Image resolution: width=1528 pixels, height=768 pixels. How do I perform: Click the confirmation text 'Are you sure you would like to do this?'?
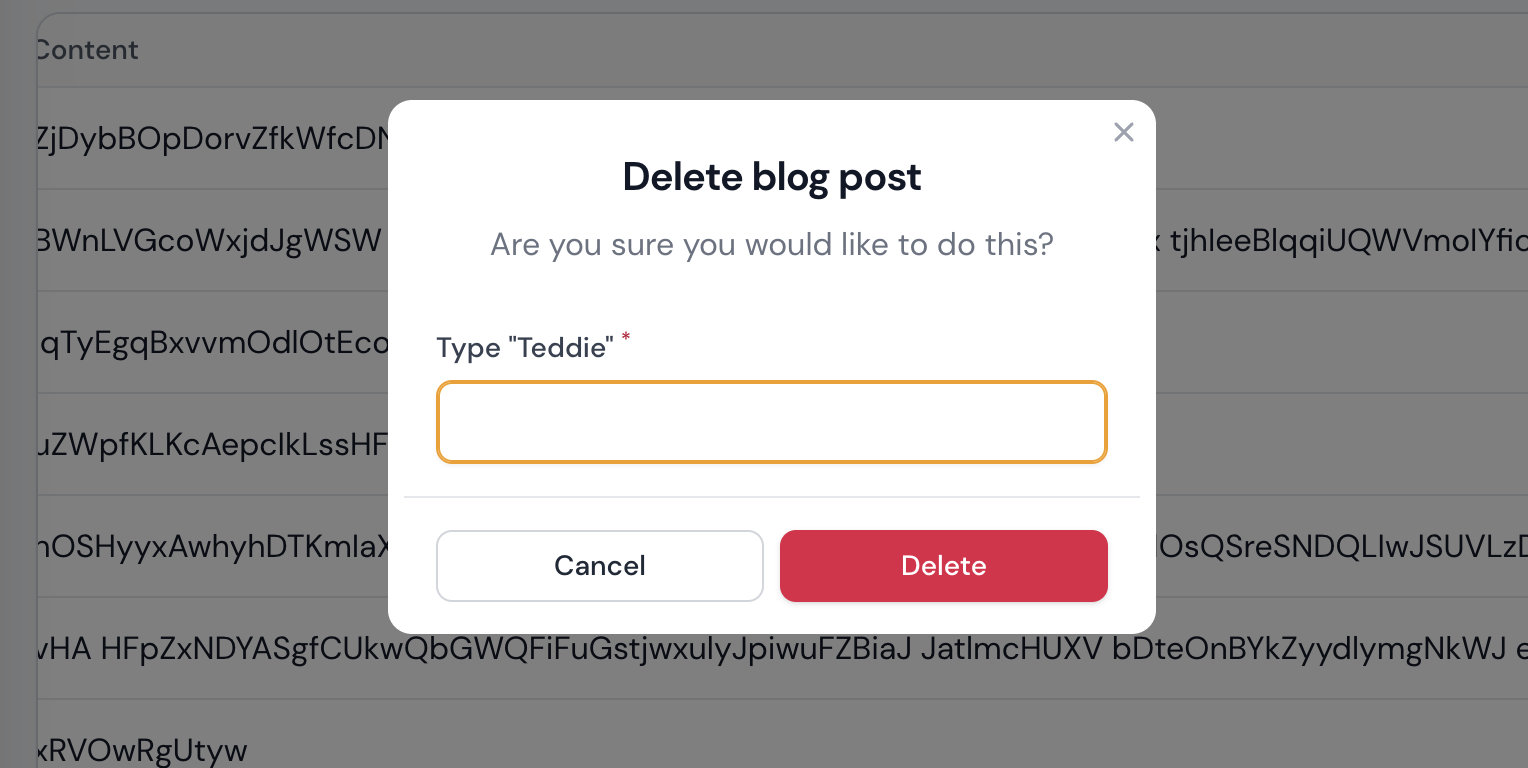point(771,245)
